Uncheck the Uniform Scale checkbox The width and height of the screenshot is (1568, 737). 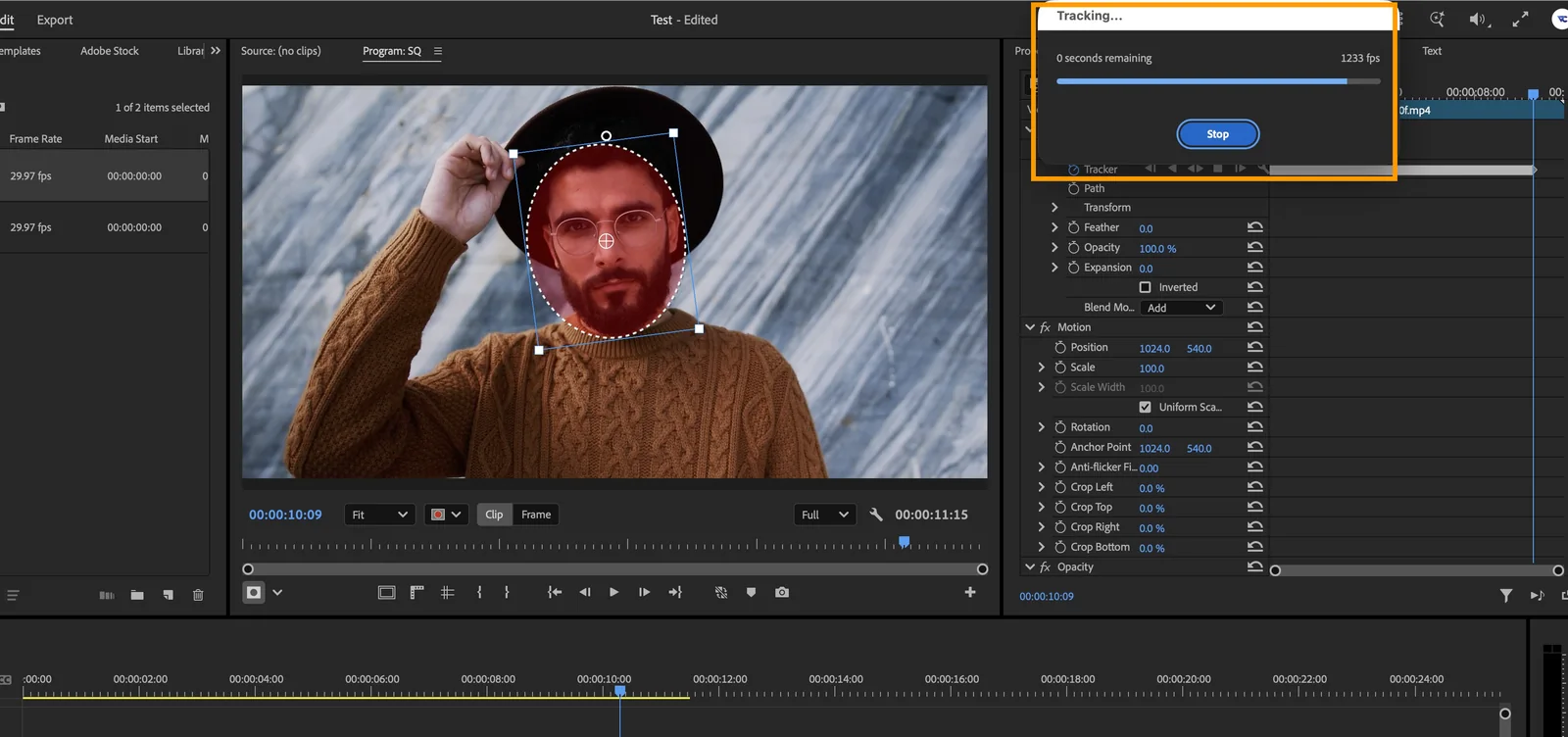[1145, 407]
